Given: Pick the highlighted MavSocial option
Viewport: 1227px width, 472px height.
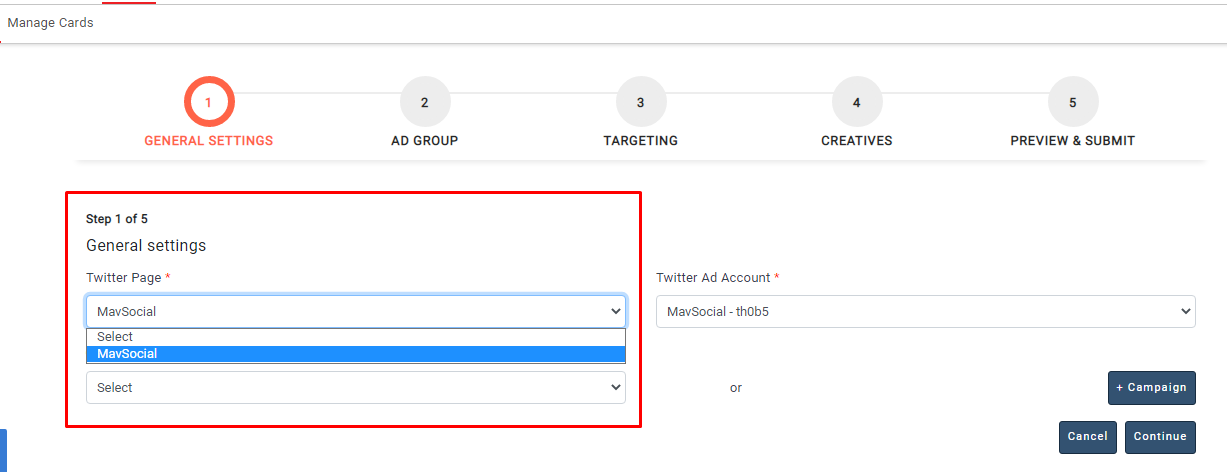Looking at the screenshot, I should tap(355, 354).
